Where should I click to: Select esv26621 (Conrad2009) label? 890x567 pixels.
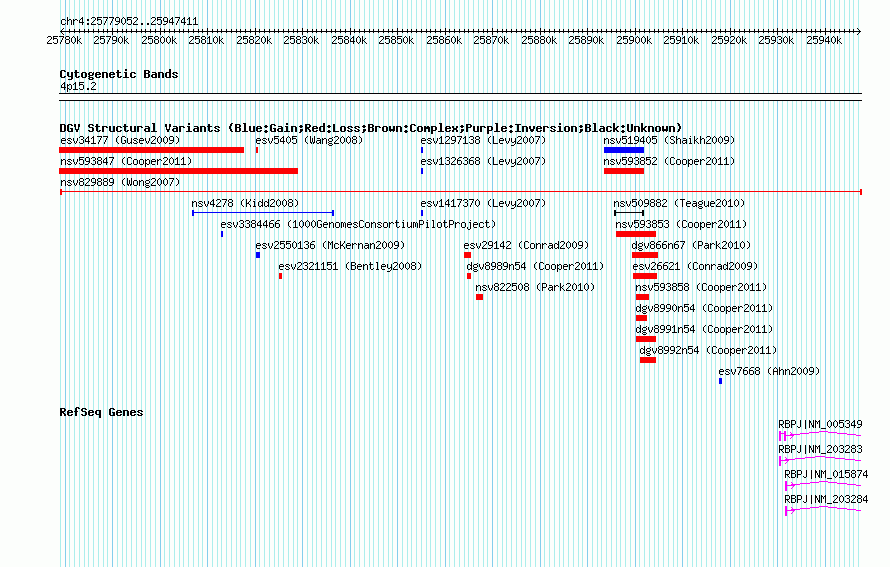[x=695, y=266]
